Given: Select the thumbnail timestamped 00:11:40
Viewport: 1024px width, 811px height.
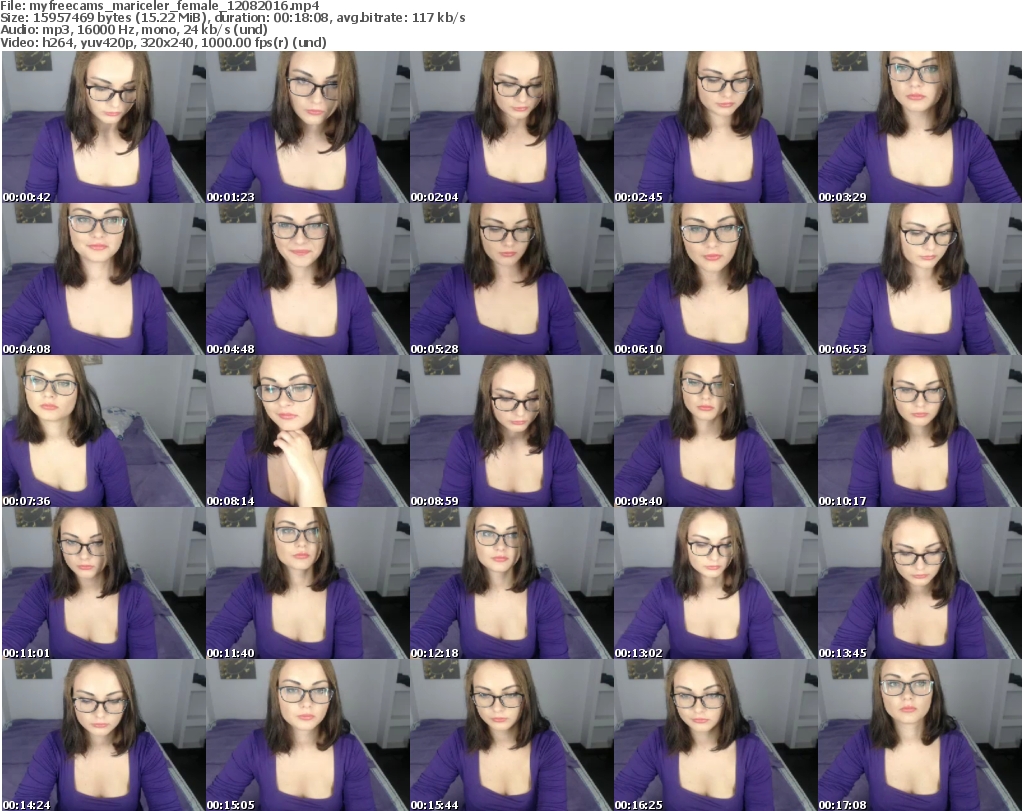Looking at the screenshot, I should click(x=308, y=584).
